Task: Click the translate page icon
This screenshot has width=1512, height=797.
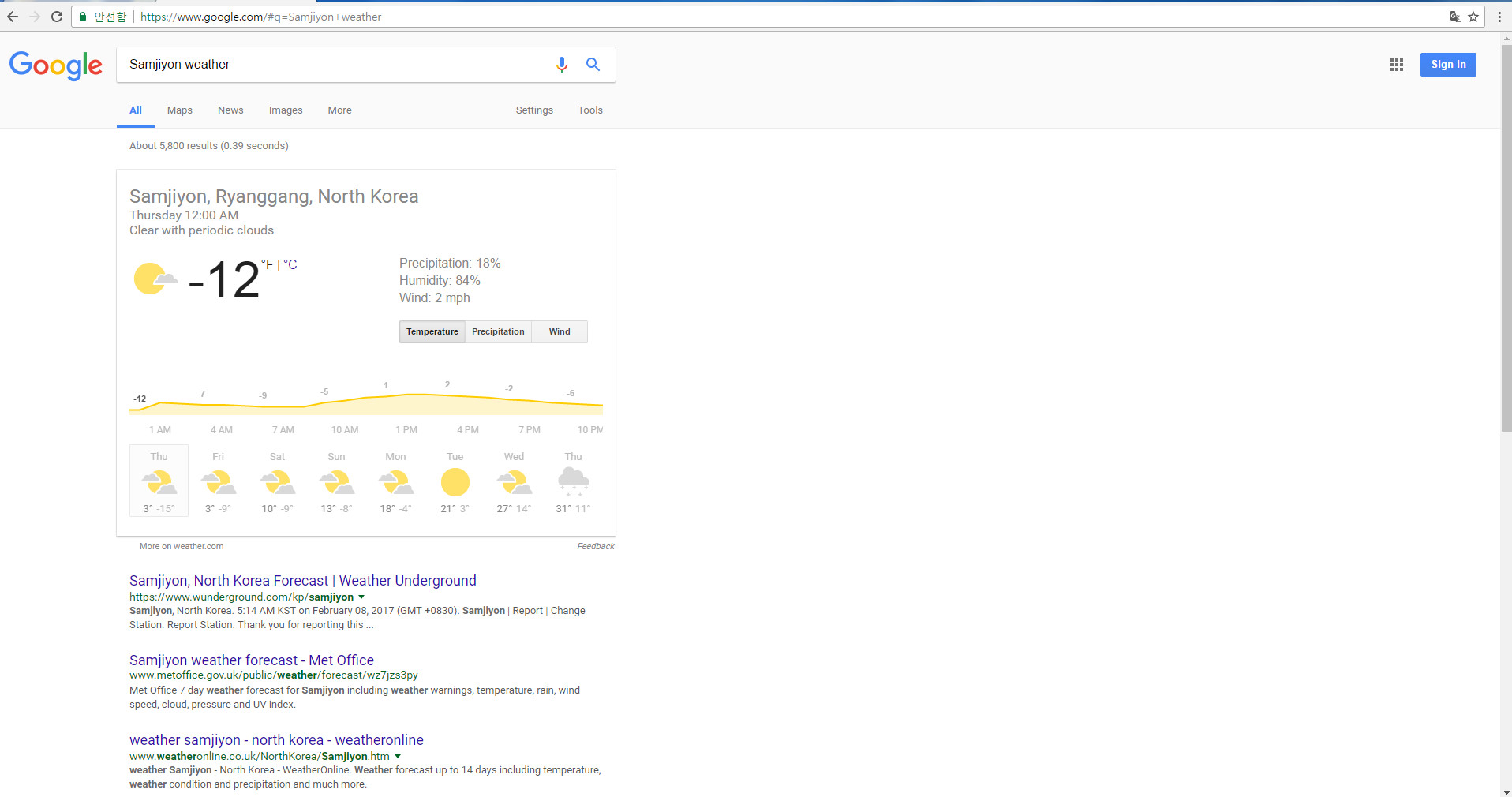Action: coord(1455,17)
